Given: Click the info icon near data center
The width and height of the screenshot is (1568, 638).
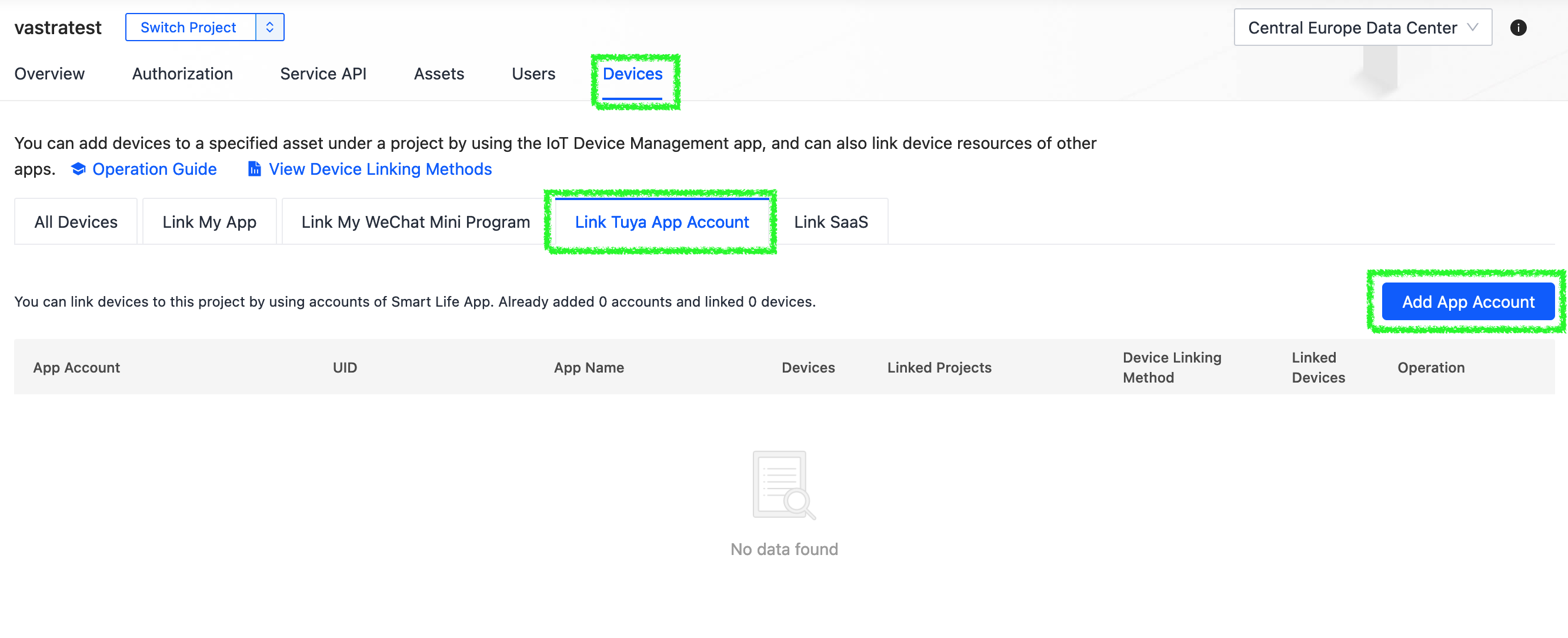Looking at the screenshot, I should coord(1517,28).
